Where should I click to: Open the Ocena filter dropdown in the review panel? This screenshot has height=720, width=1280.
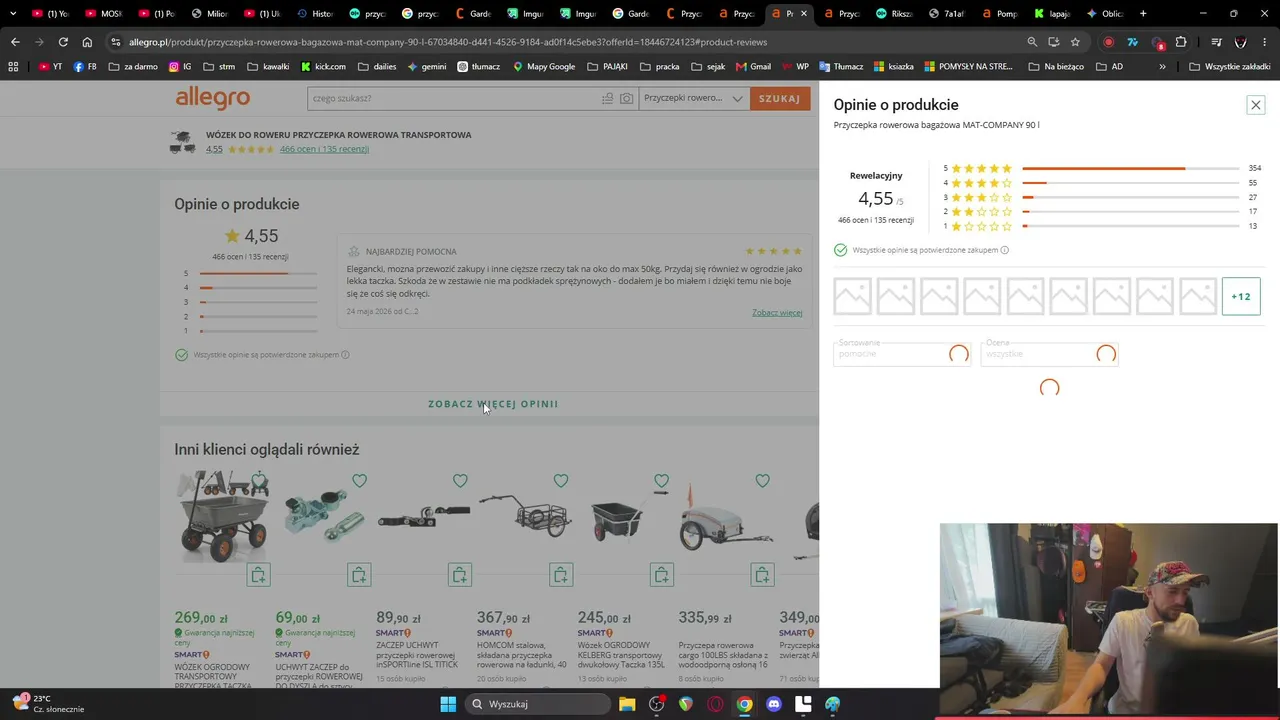[x=1049, y=354]
